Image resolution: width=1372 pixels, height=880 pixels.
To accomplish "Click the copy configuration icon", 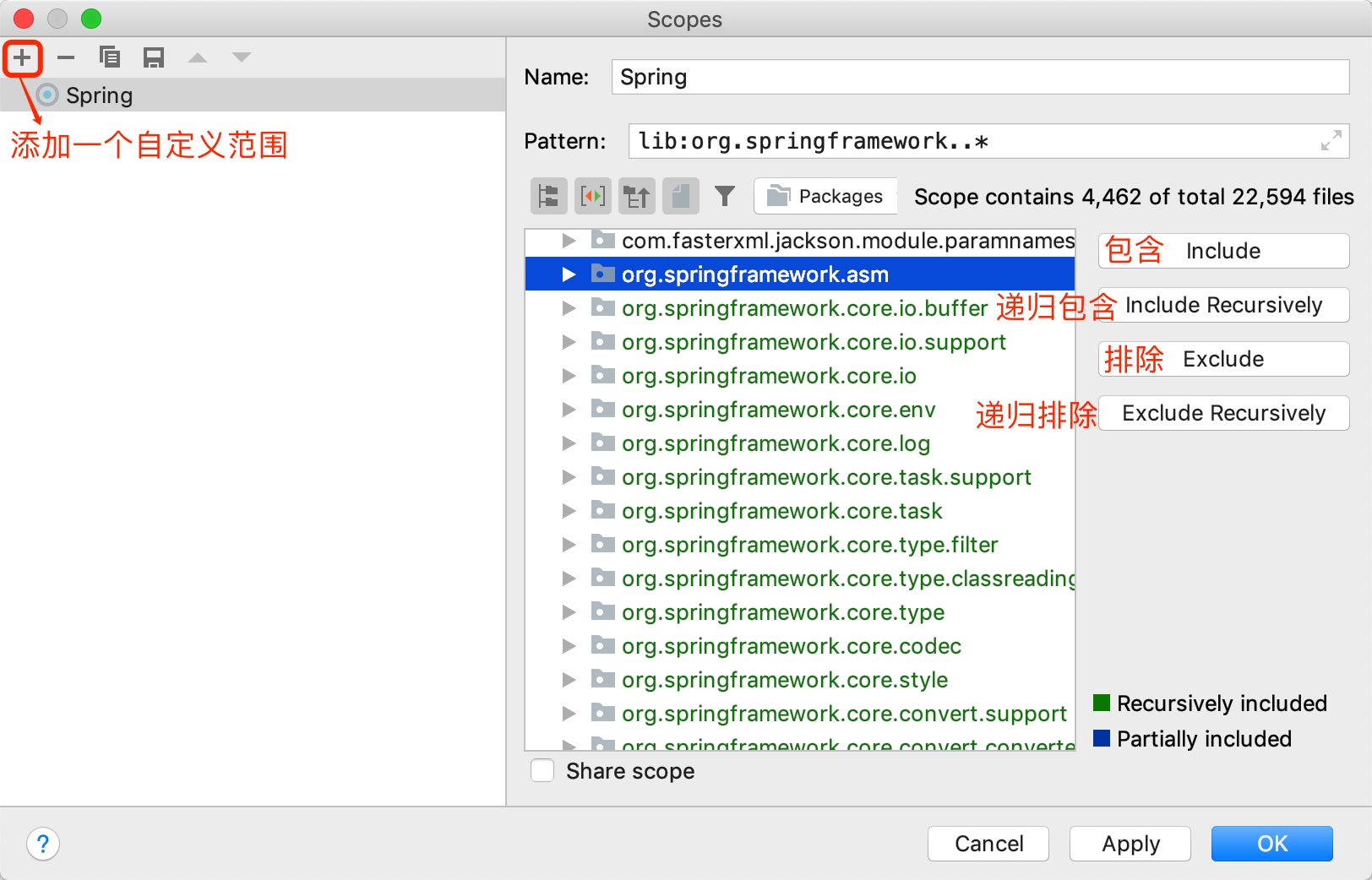I will point(110,57).
